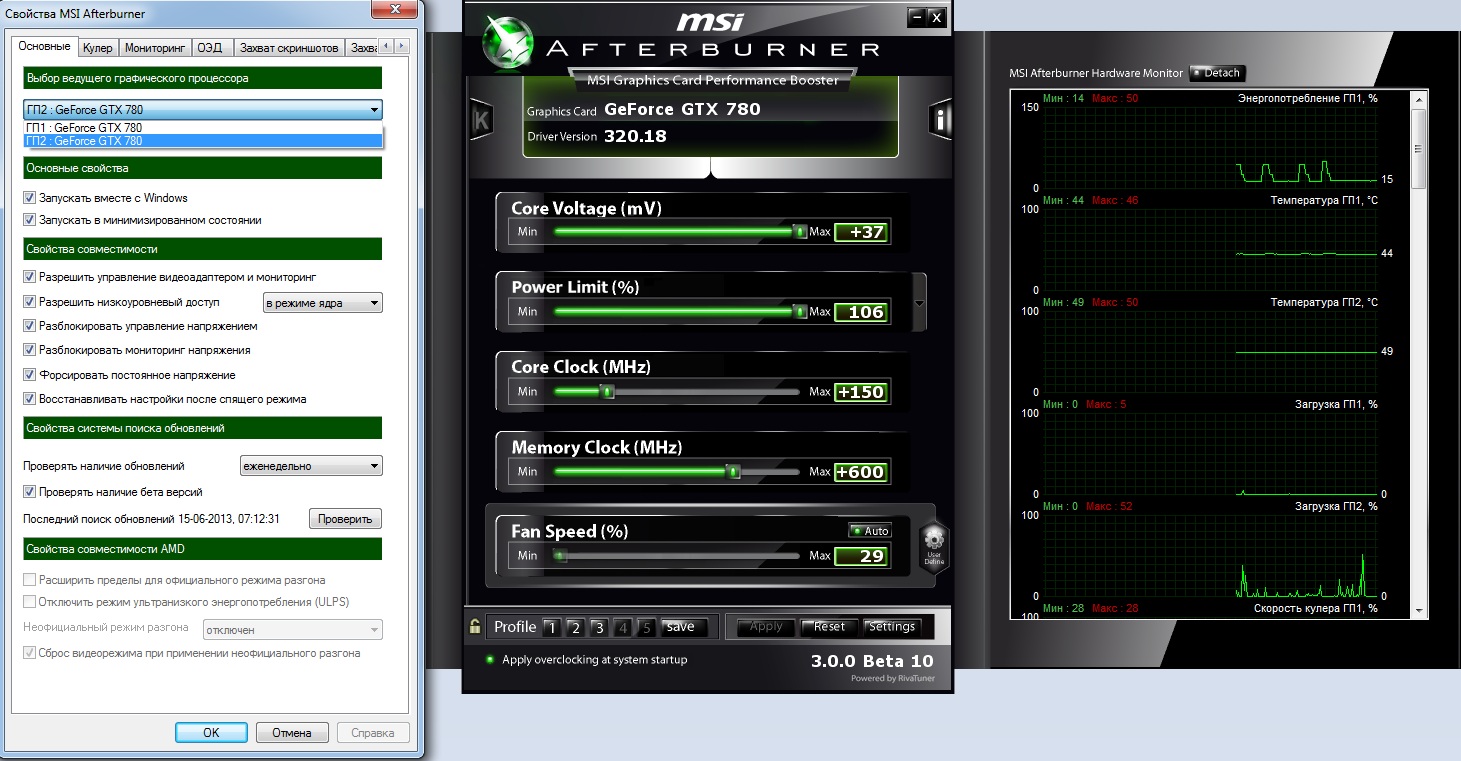1461x761 pixels.
Task: Detach the Hardware Monitor panel
Action: [1217, 73]
